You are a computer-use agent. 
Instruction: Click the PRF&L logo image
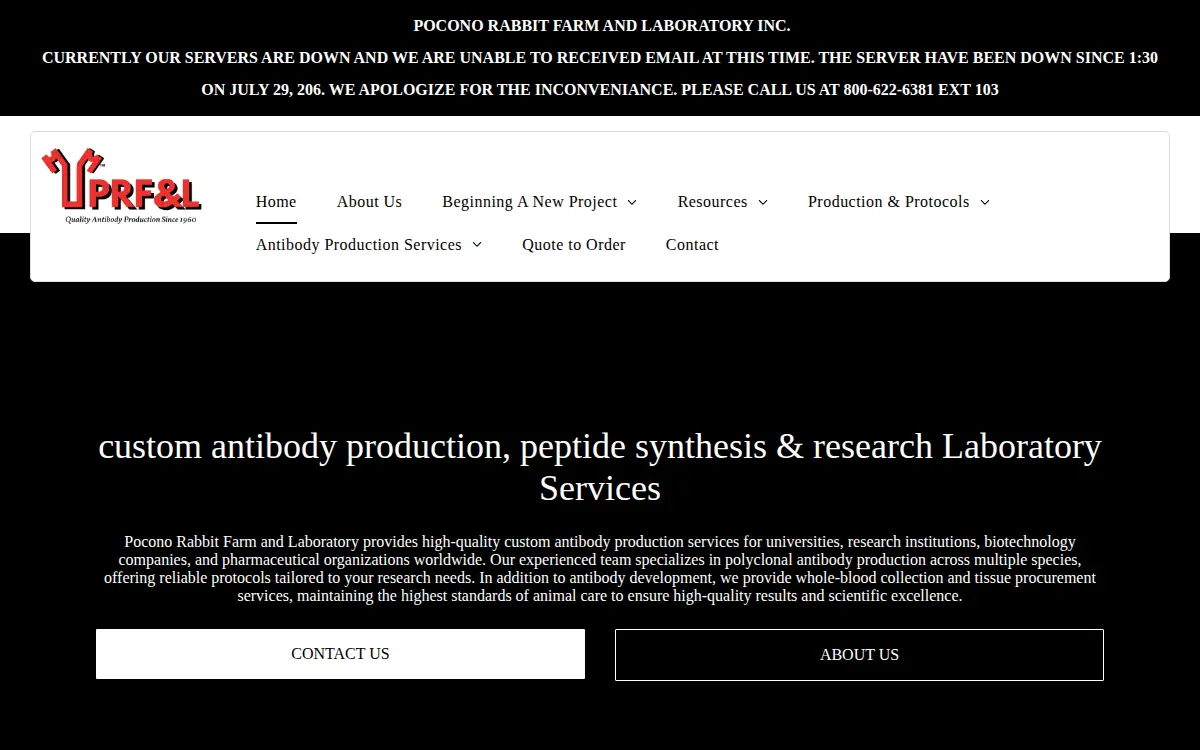click(121, 186)
